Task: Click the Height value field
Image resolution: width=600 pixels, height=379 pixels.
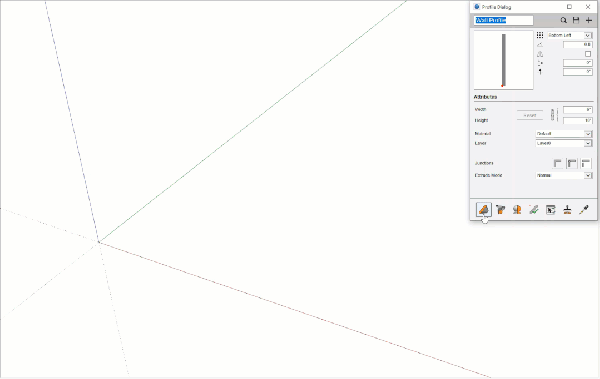Action: pos(578,121)
